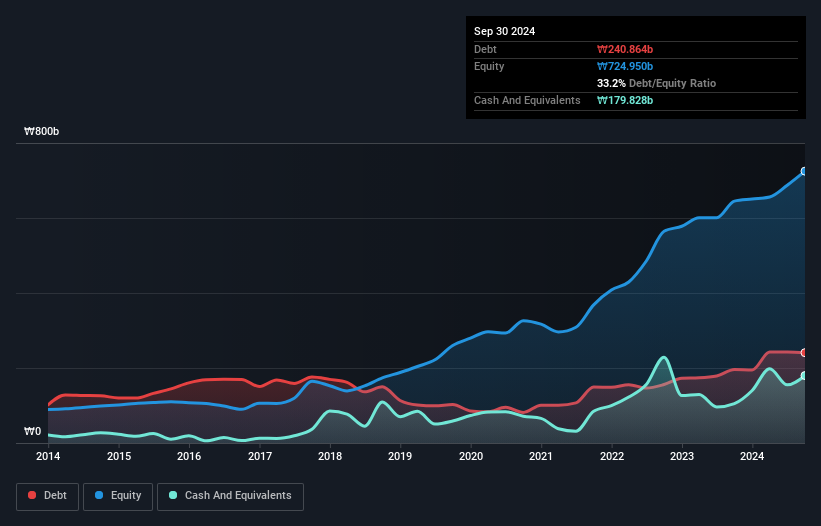821x526 pixels.
Task: Click the 2022 x-axis label
Action: point(612,456)
